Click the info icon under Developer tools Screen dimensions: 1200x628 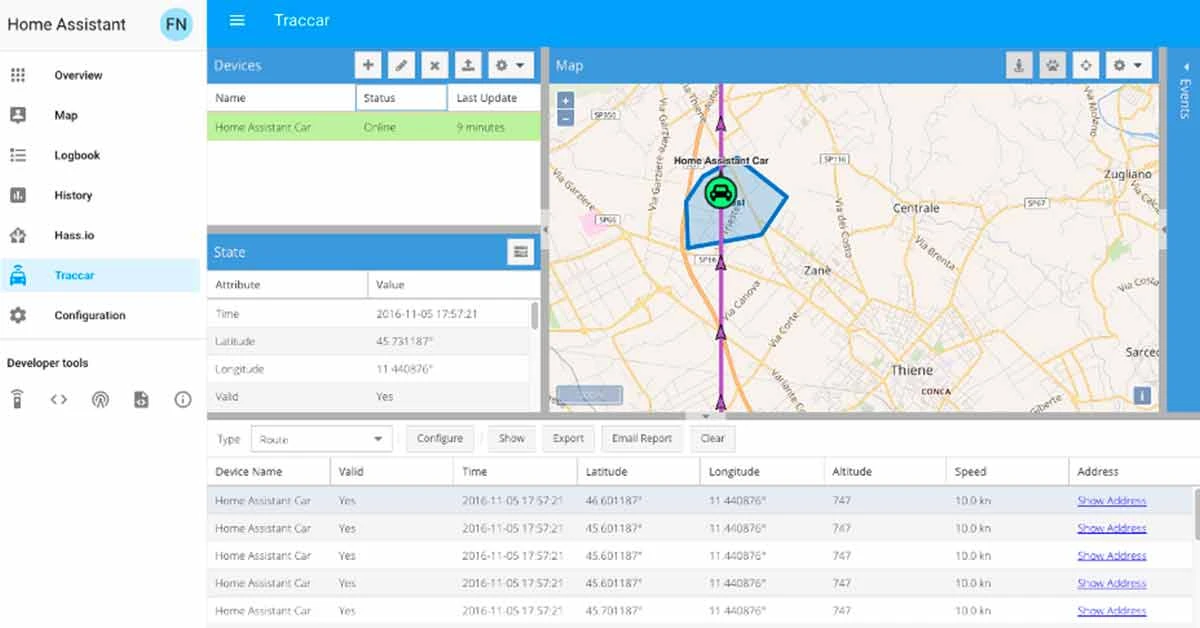(x=182, y=399)
